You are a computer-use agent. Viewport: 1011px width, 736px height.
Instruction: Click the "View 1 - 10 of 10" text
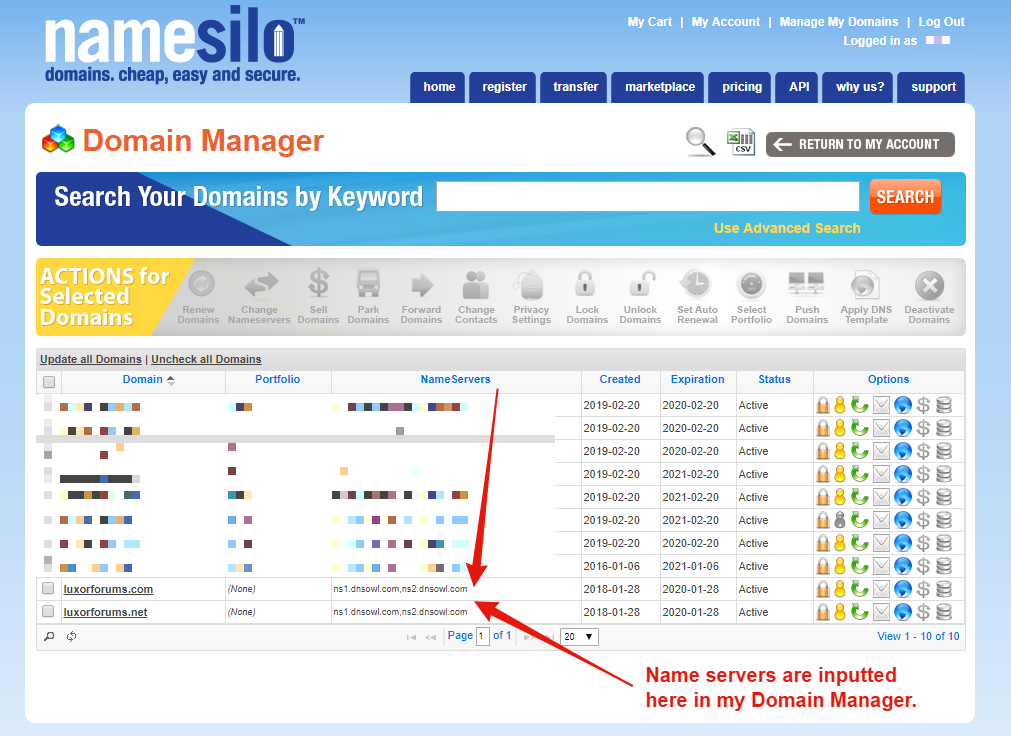(x=918, y=637)
